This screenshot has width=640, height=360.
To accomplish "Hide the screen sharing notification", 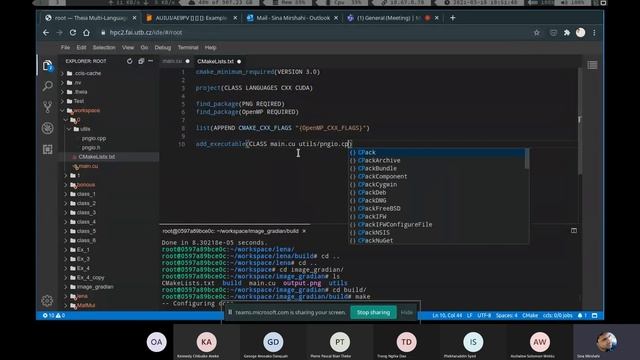I will [407, 312].
